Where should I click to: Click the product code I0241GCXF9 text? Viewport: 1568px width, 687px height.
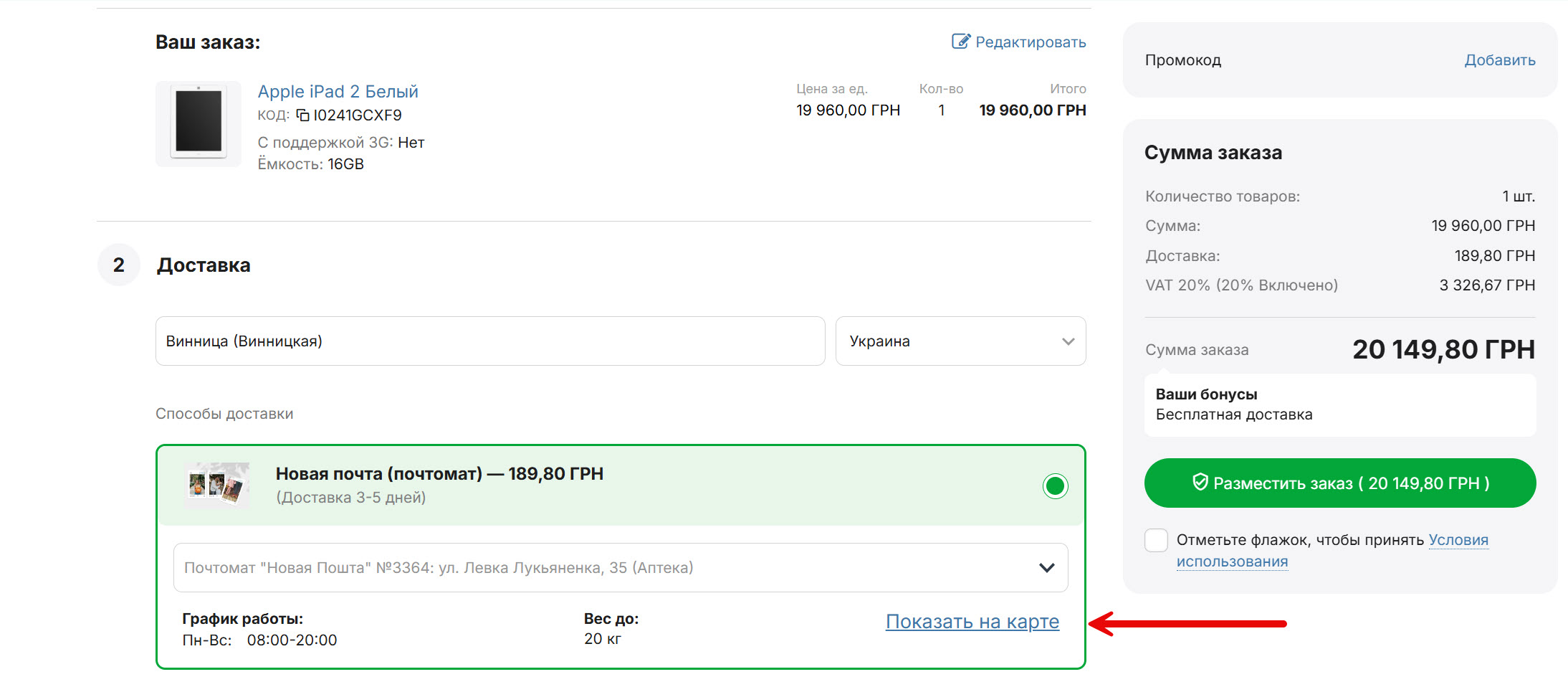[x=358, y=115]
